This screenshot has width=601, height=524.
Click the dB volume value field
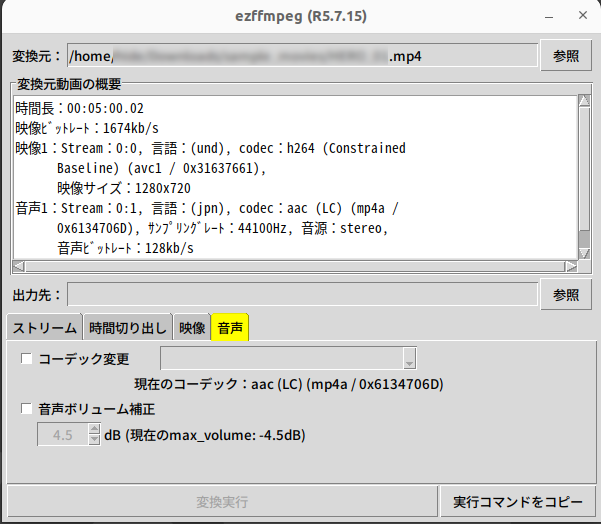tap(62, 435)
